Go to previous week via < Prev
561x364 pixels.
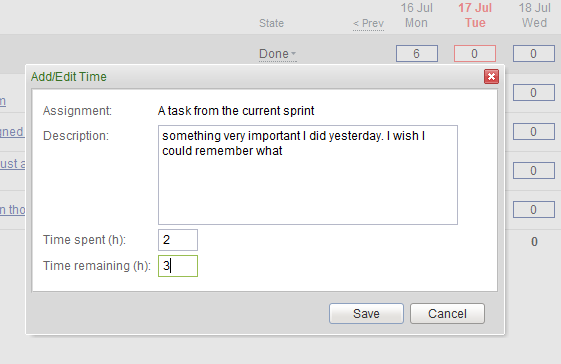(x=369, y=24)
